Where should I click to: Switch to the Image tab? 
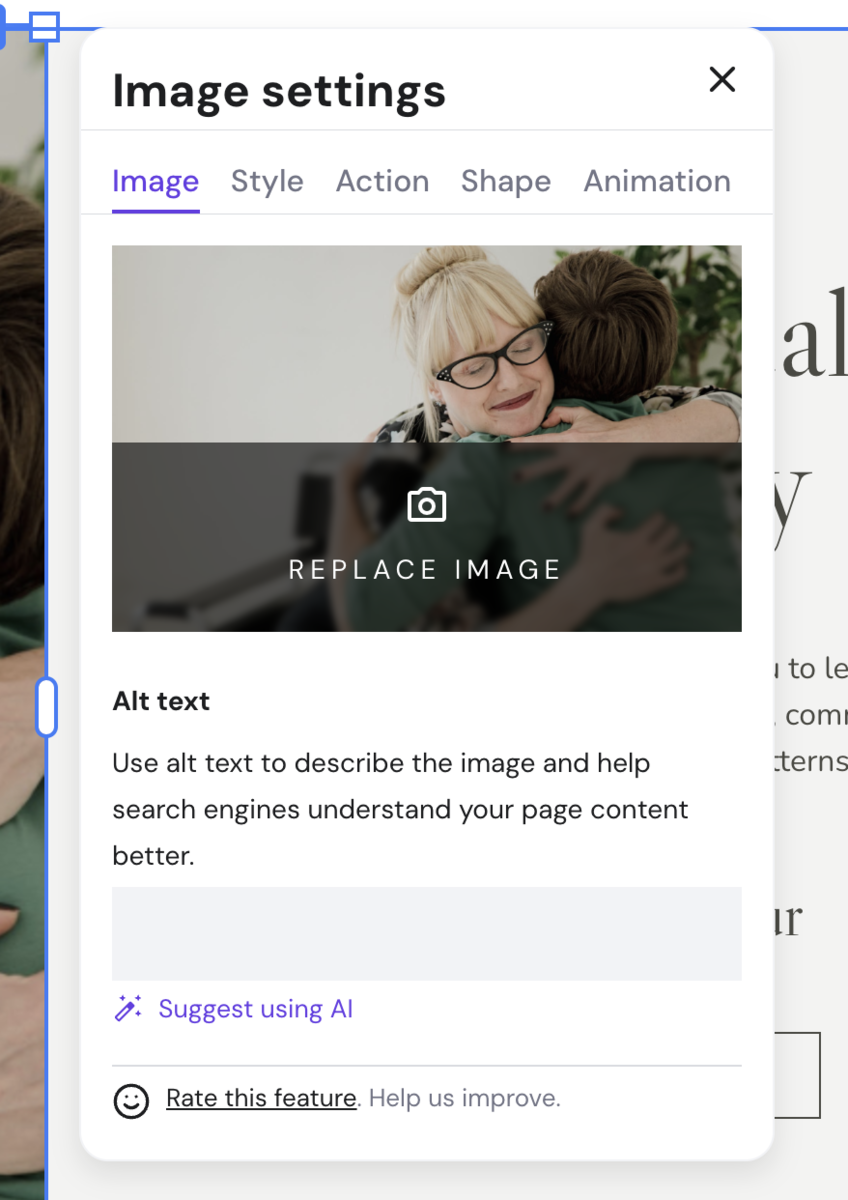pyautogui.click(x=156, y=181)
